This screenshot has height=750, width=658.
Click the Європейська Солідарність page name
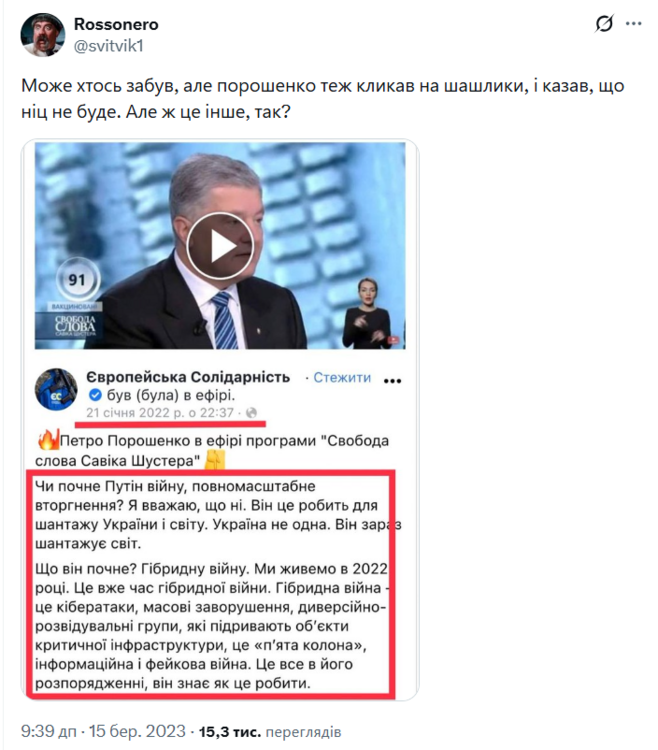188,377
